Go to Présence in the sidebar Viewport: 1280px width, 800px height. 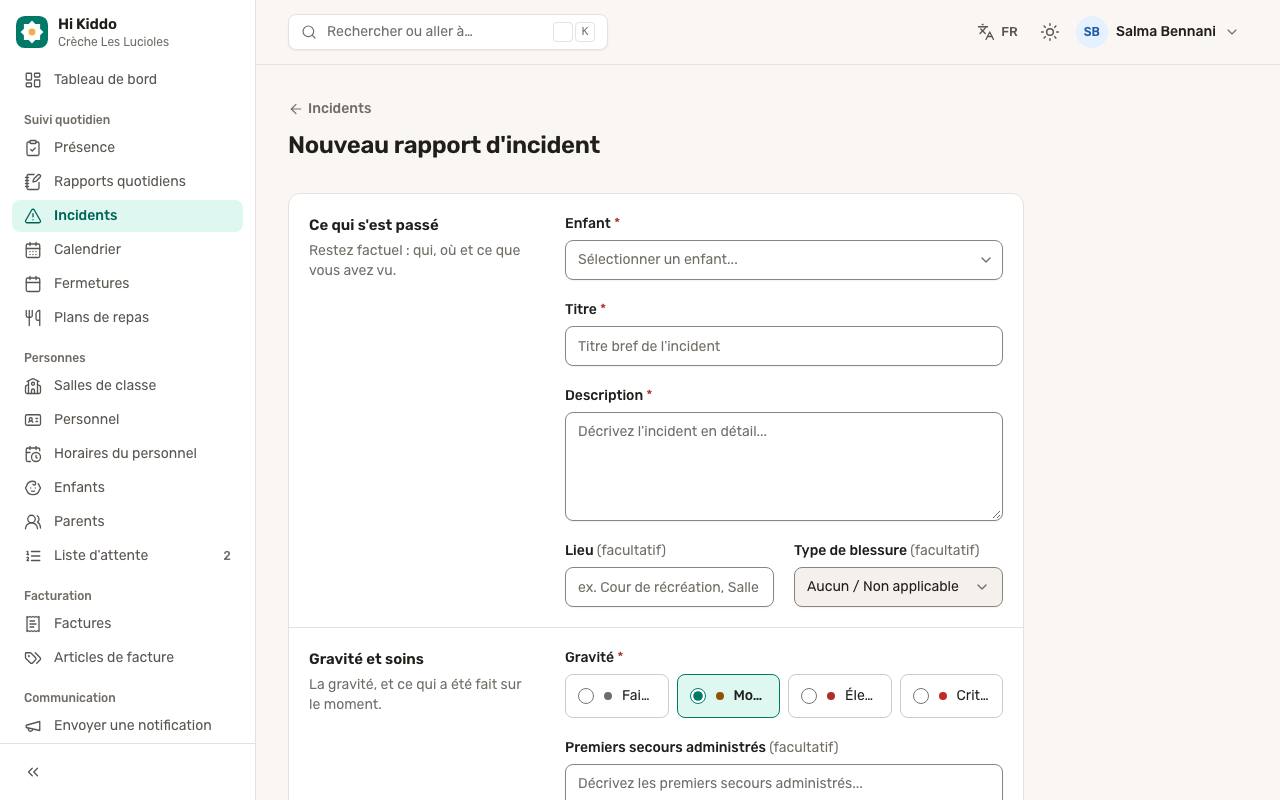[127, 148]
